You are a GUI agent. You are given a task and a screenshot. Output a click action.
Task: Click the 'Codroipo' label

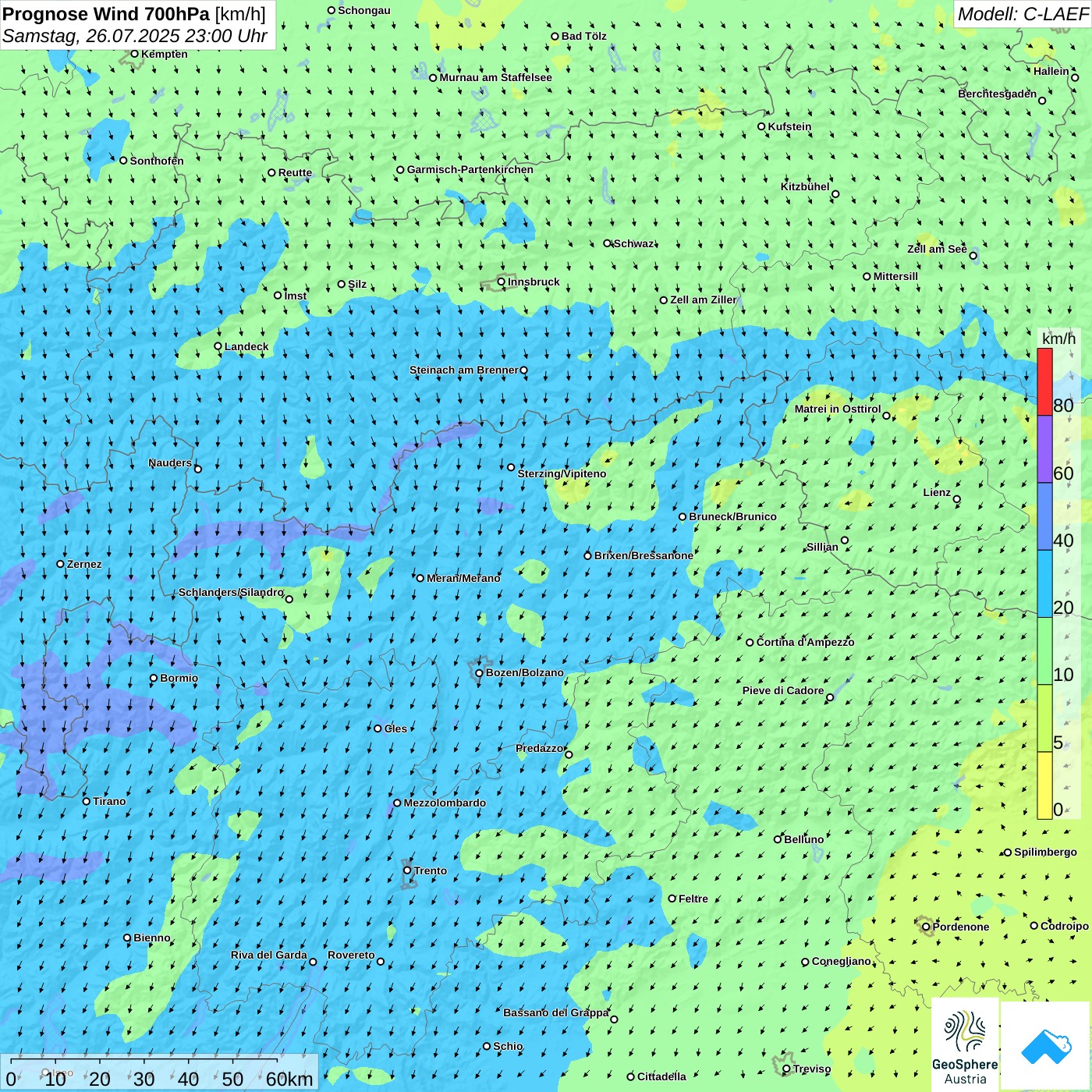1065,926
